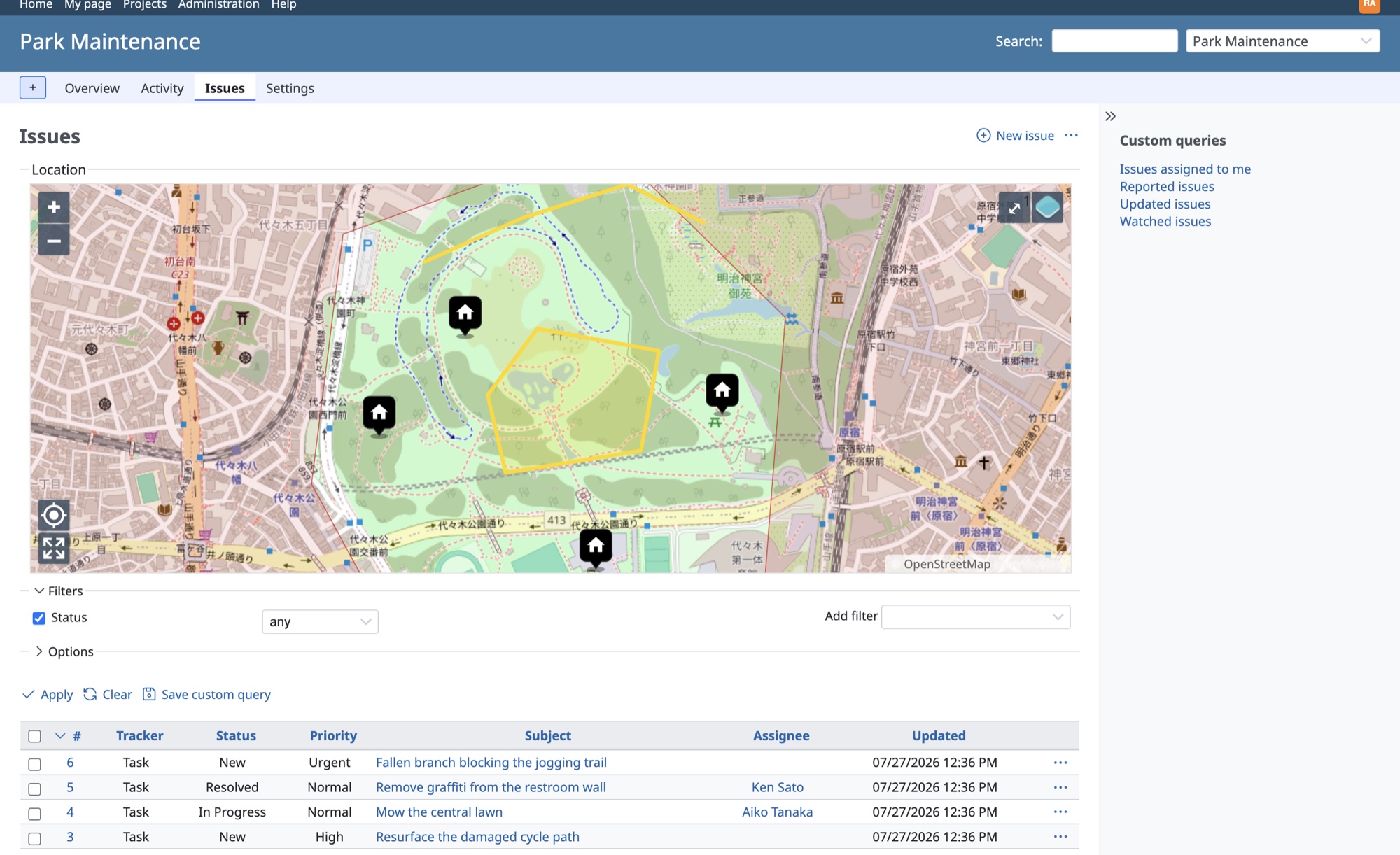Image resolution: width=1400 pixels, height=855 pixels.
Task: Open the user avatar menu
Action: point(1369,4)
